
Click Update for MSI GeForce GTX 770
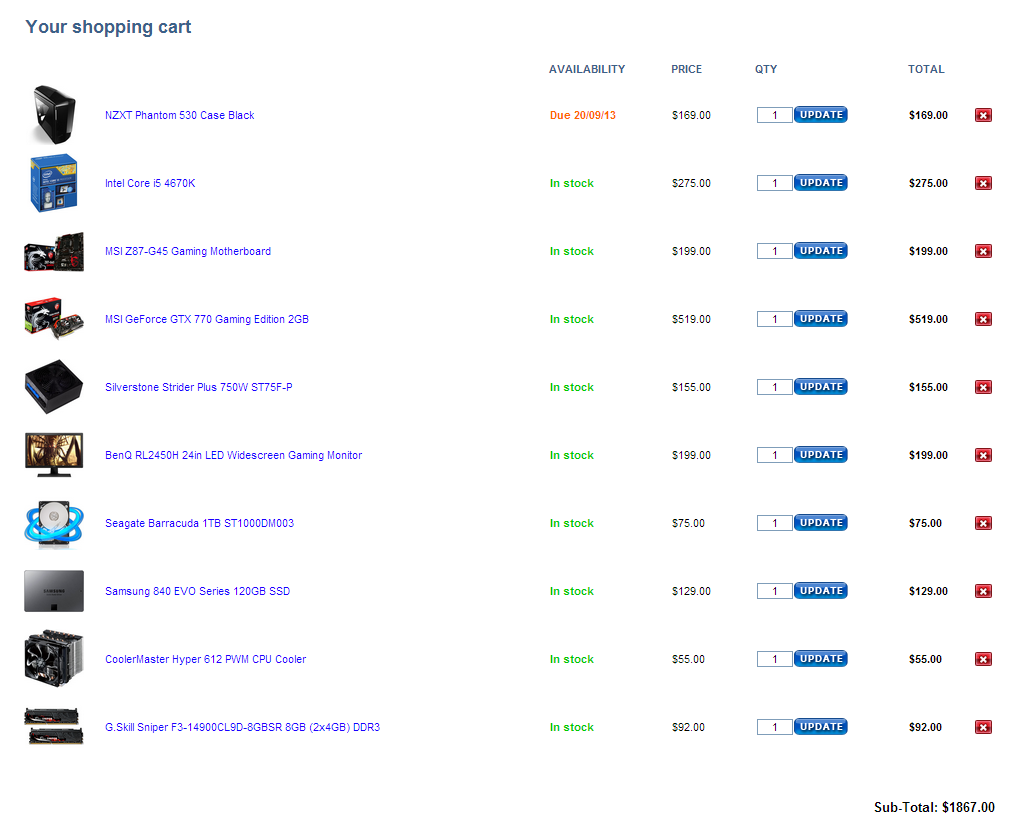[820, 319]
